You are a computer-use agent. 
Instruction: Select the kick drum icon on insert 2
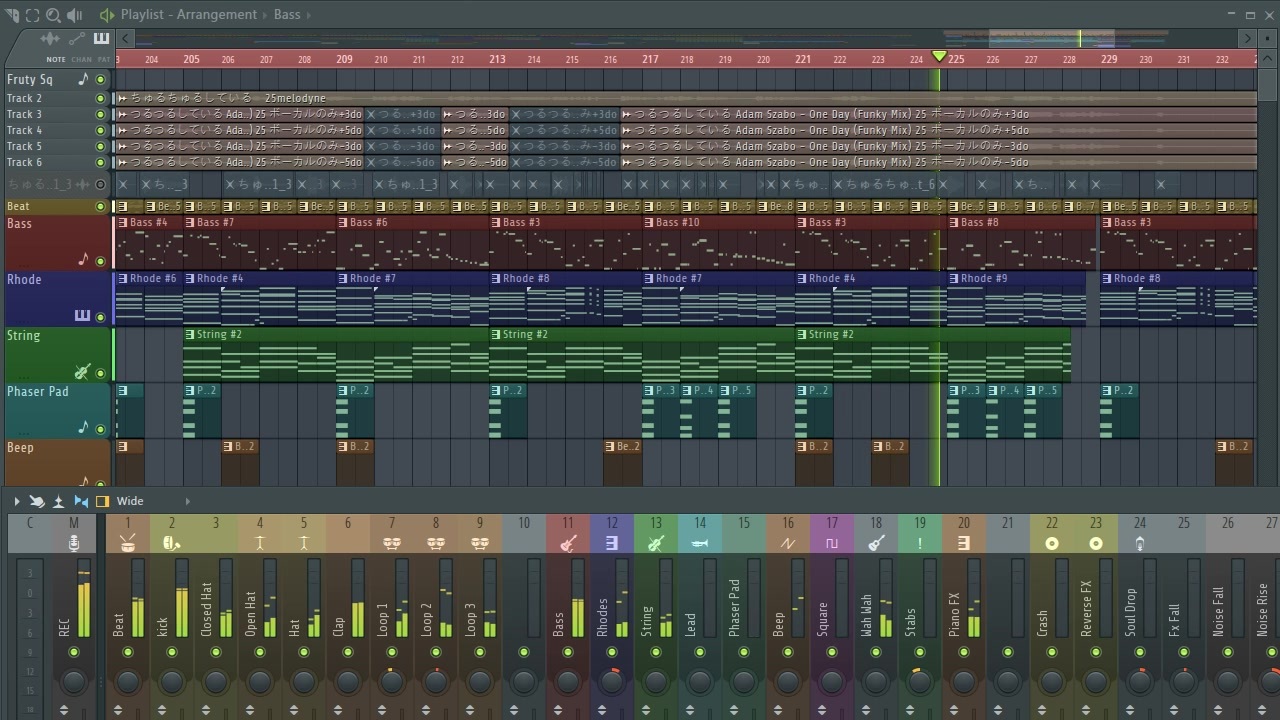(x=171, y=543)
